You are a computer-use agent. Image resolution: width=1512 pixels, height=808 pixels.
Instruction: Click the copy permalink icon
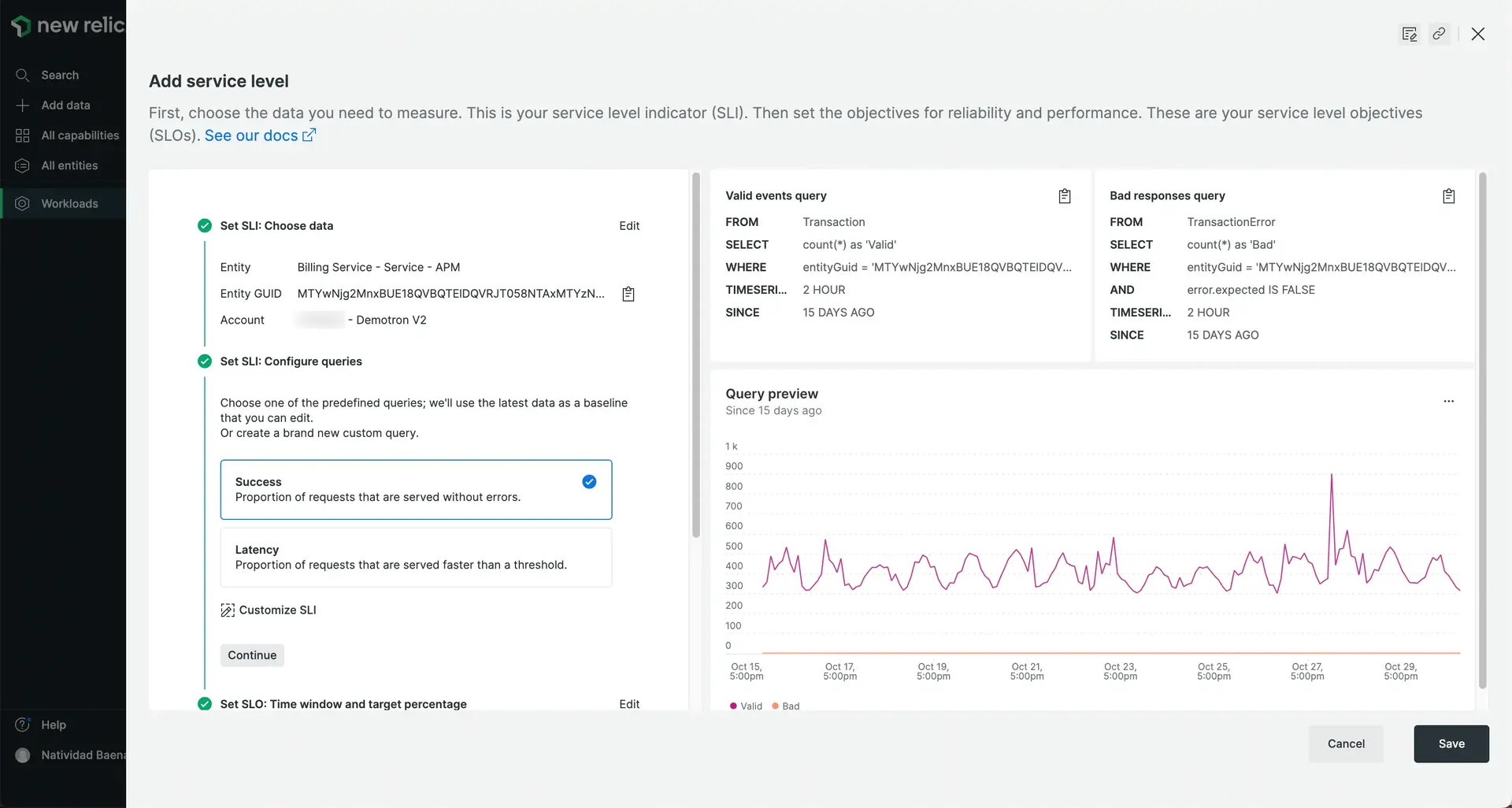1439,34
